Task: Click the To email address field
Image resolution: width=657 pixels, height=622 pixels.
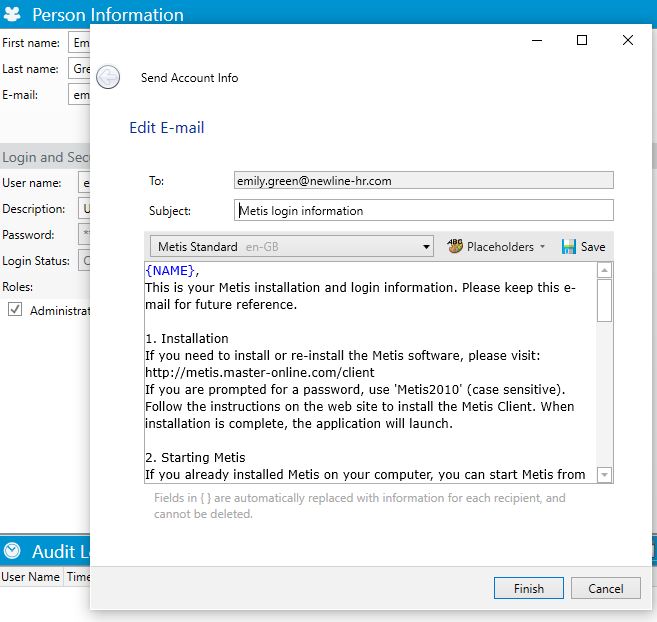Action: coord(424,181)
